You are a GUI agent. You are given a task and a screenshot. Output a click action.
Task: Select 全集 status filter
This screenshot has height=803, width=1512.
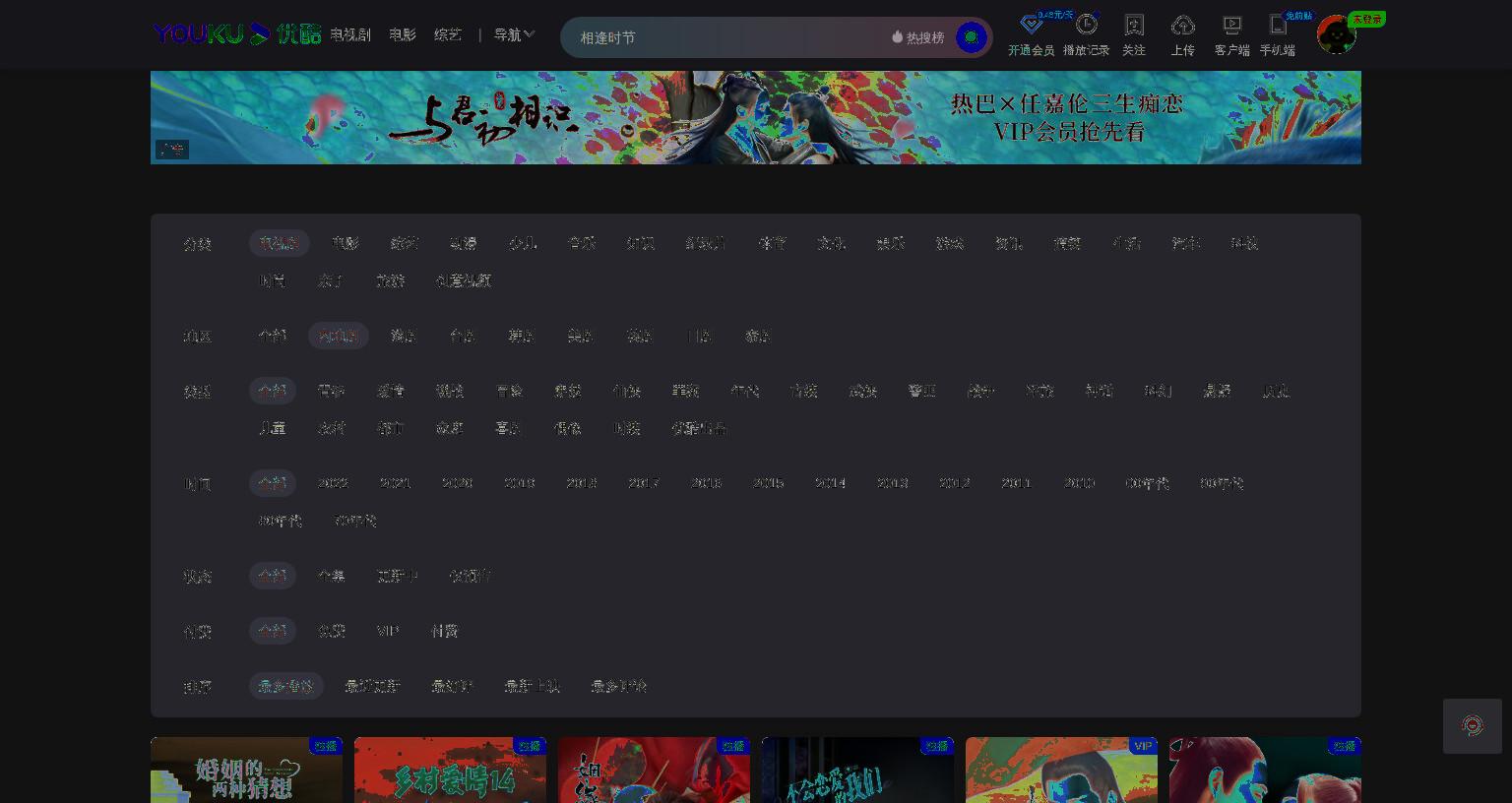click(332, 576)
